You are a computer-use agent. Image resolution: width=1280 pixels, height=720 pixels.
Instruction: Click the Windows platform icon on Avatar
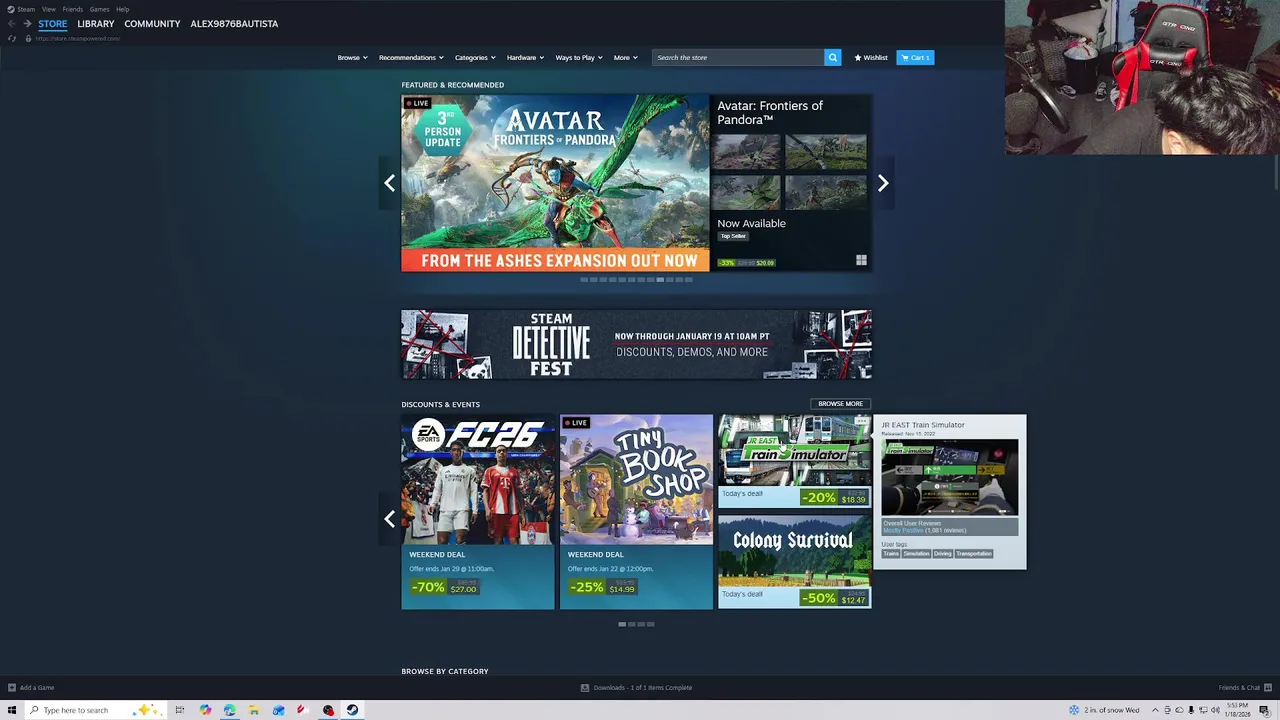tap(861, 260)
